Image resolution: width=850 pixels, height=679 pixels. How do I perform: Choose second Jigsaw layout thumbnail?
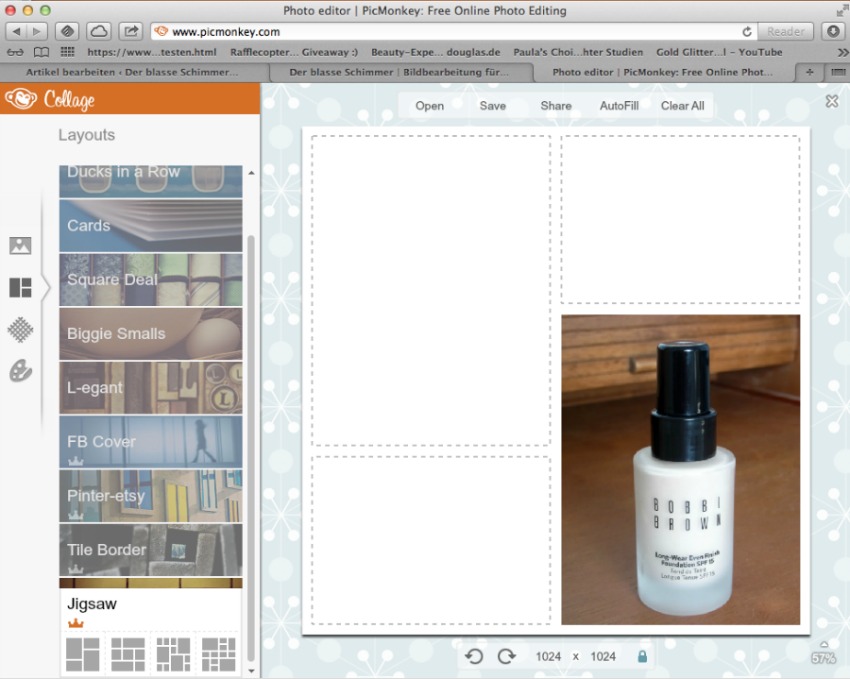128,655
